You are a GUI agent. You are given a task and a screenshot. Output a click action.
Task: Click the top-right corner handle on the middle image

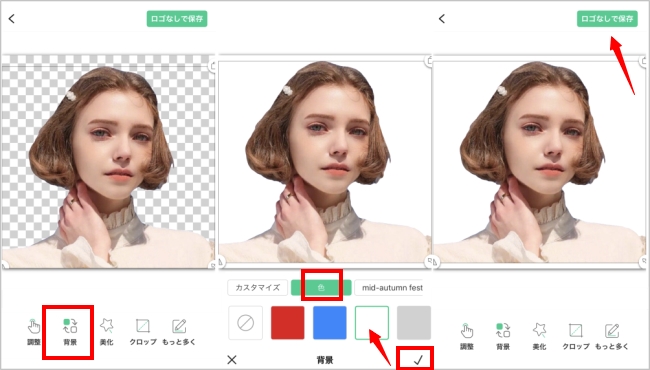tap(429, 61)
